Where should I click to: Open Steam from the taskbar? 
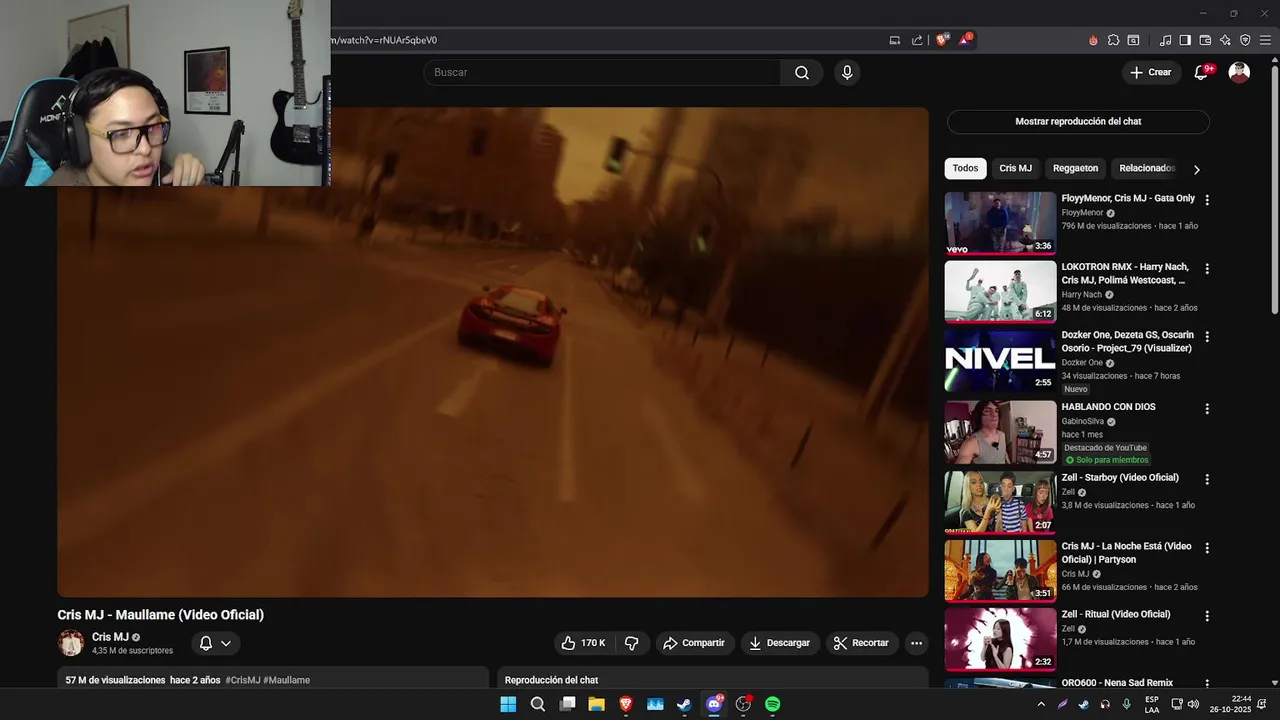tap(684, 704)
